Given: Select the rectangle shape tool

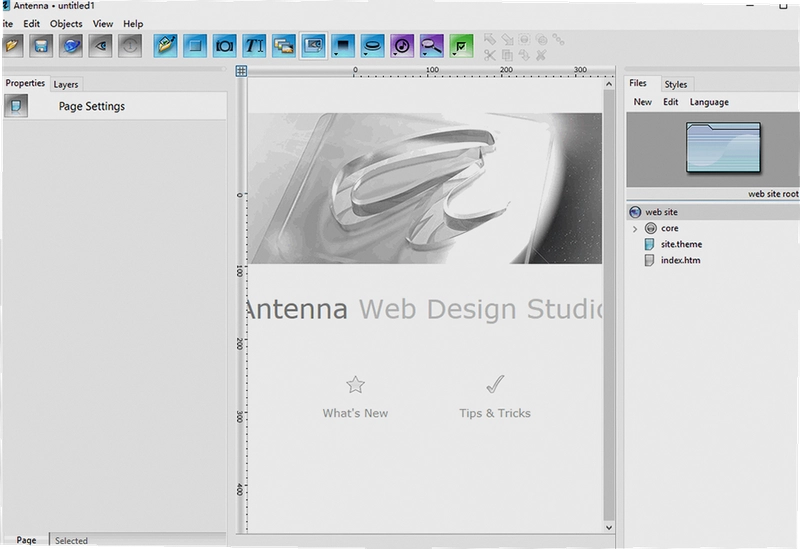Looking at the screenshot, I should point(195,46).
